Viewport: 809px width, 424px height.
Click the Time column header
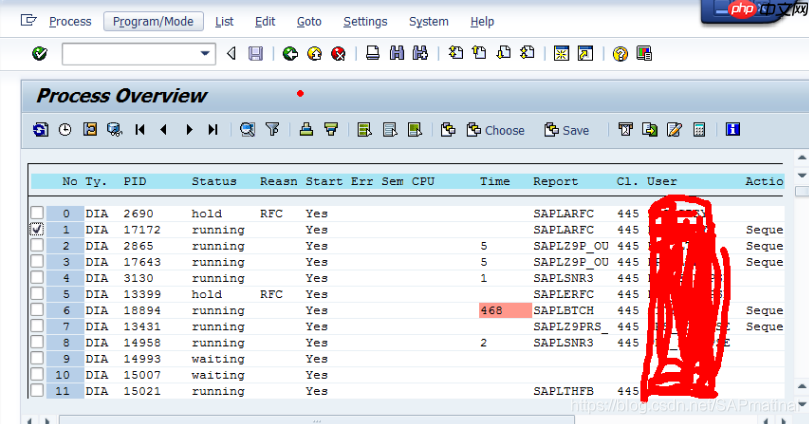click(495, 182)
